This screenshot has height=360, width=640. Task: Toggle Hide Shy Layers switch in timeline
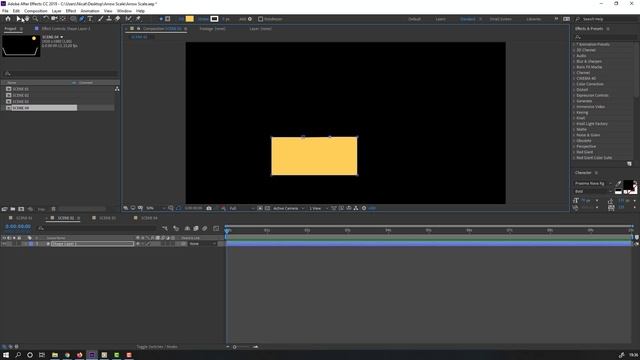click(x=187, y=228)
